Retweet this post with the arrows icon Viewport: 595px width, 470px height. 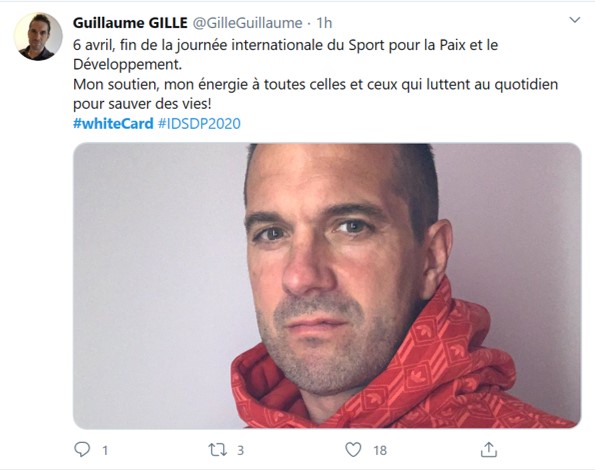click(217, 450)
